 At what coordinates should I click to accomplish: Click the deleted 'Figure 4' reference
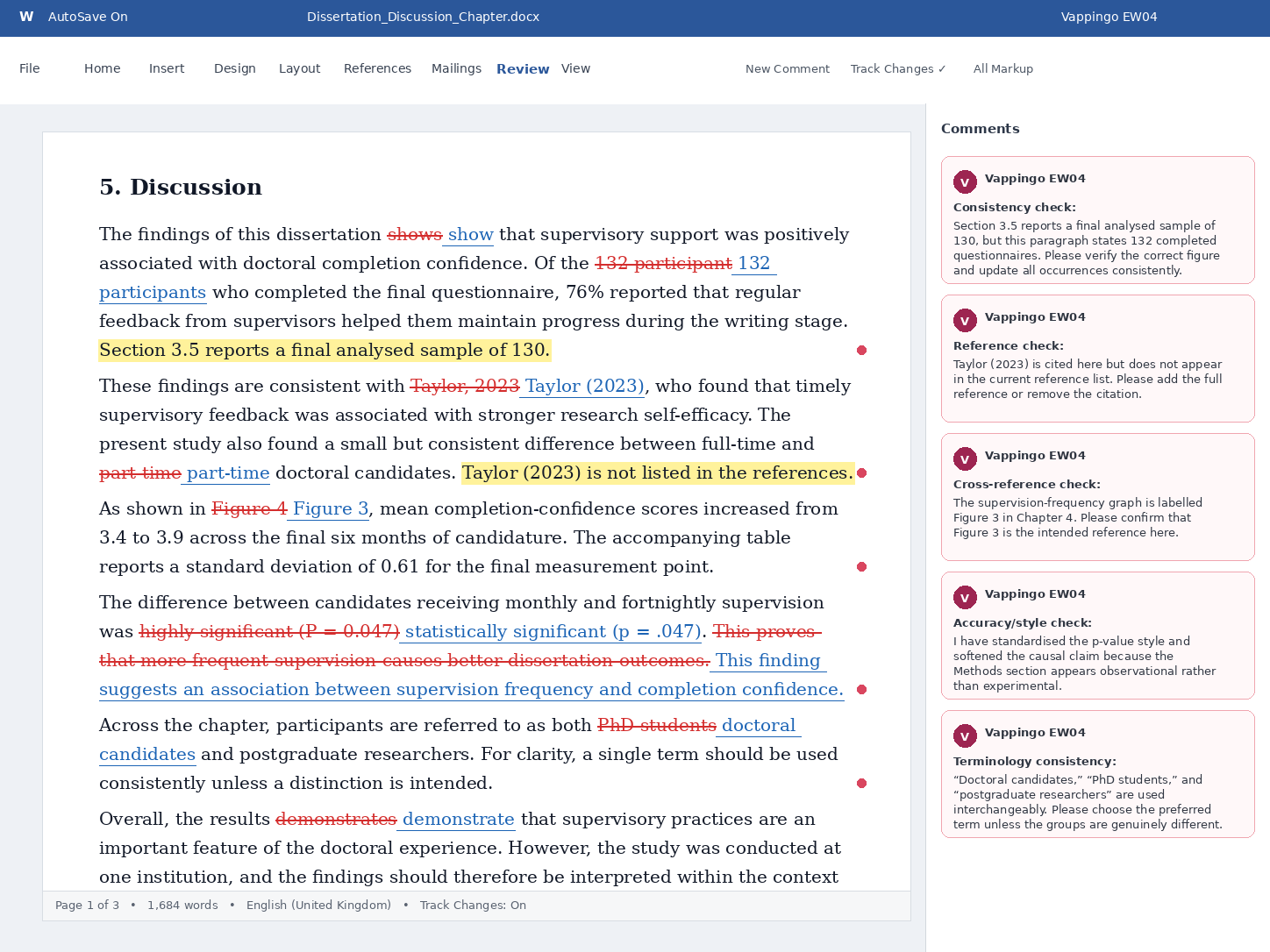(249, 509)
